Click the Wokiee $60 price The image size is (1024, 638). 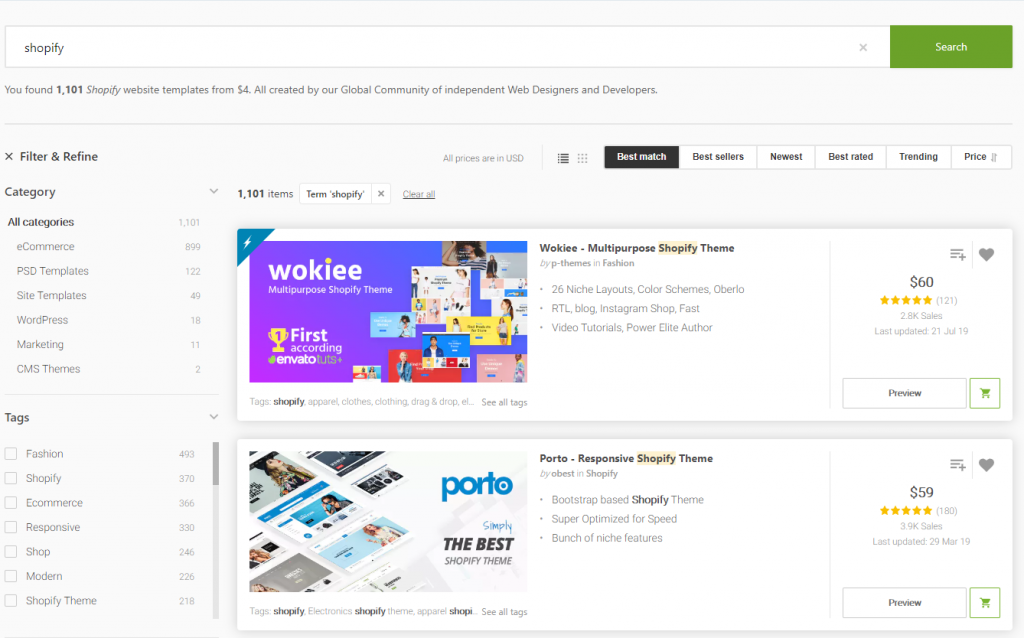click(x=921, y=282)
